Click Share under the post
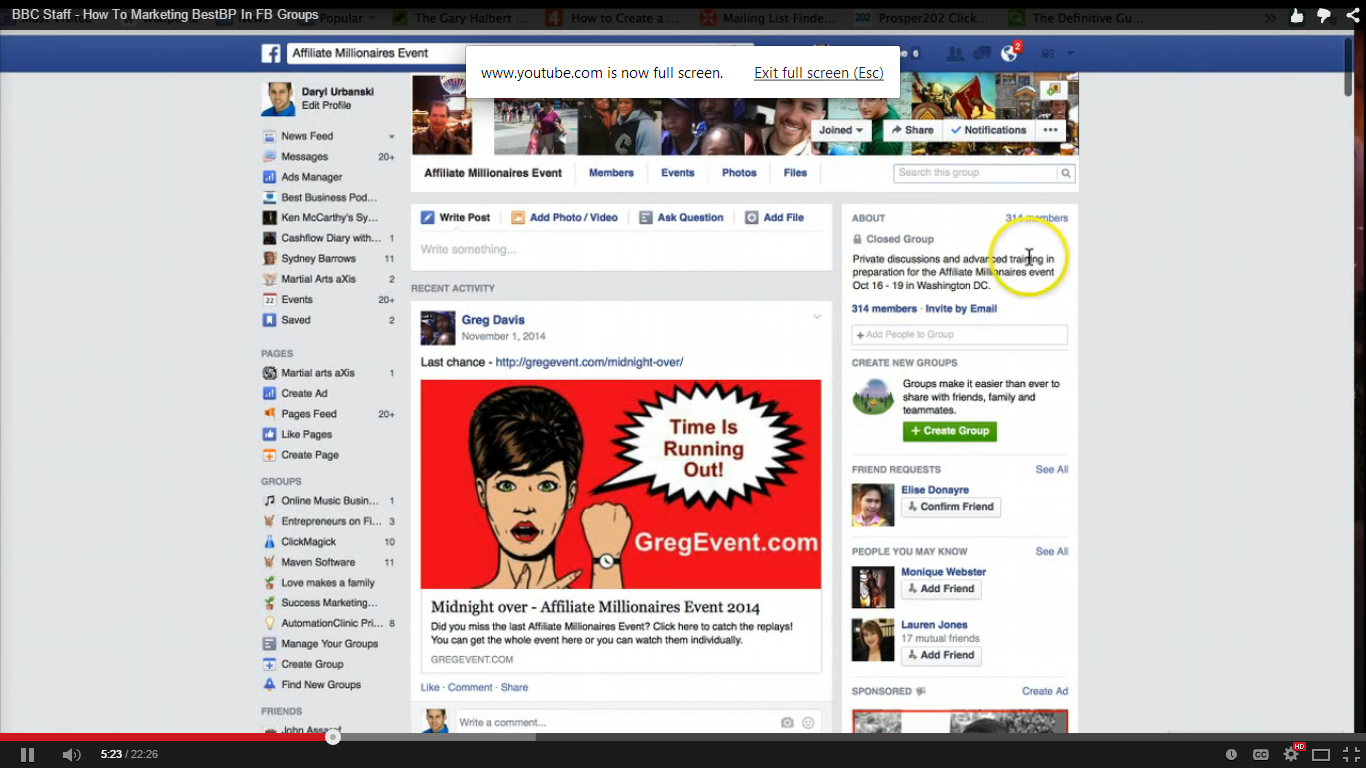This screenshot has width=1366, height=768. click(514, 687)
